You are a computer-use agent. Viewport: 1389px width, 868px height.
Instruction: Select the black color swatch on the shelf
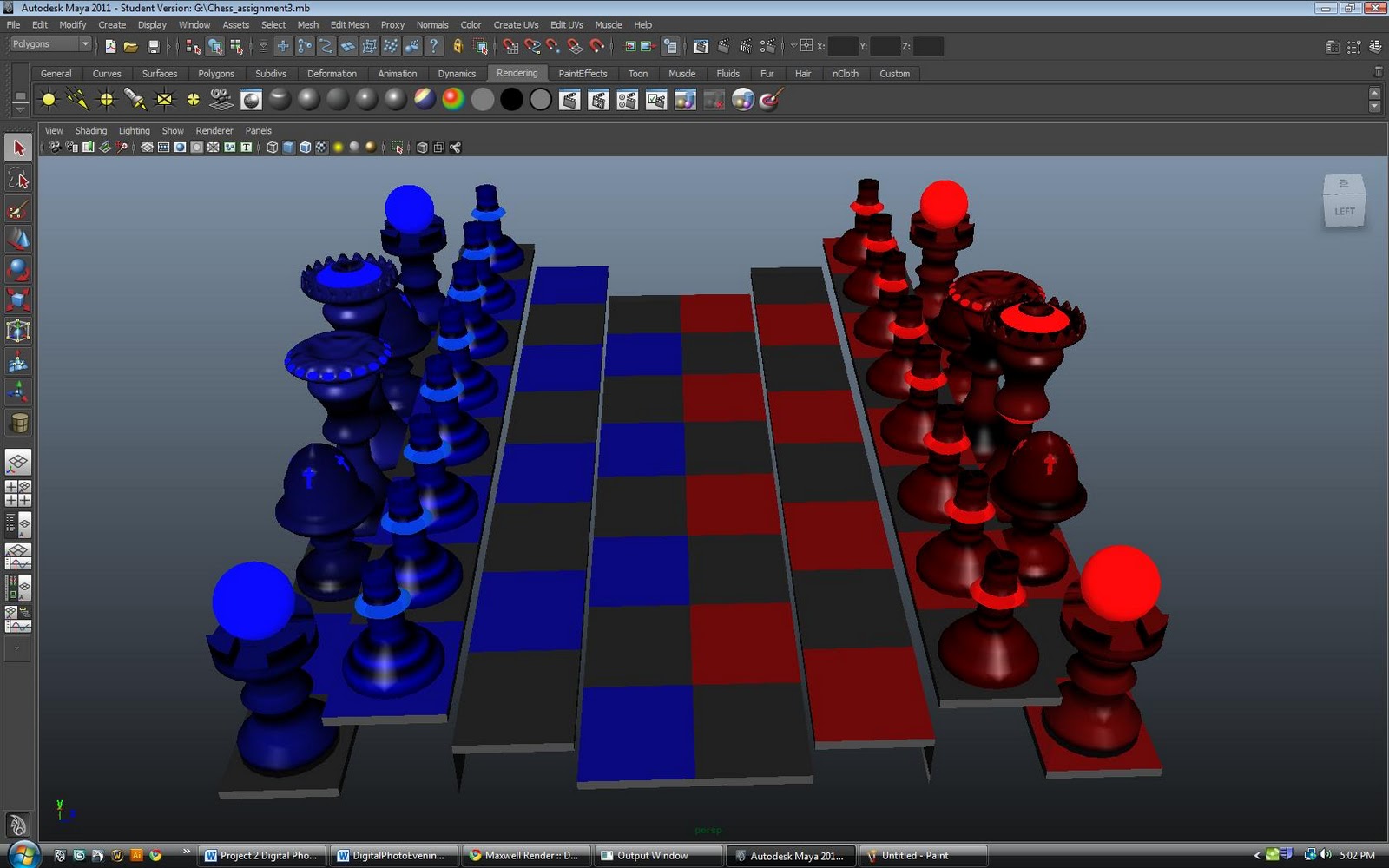tap(510, 101)
